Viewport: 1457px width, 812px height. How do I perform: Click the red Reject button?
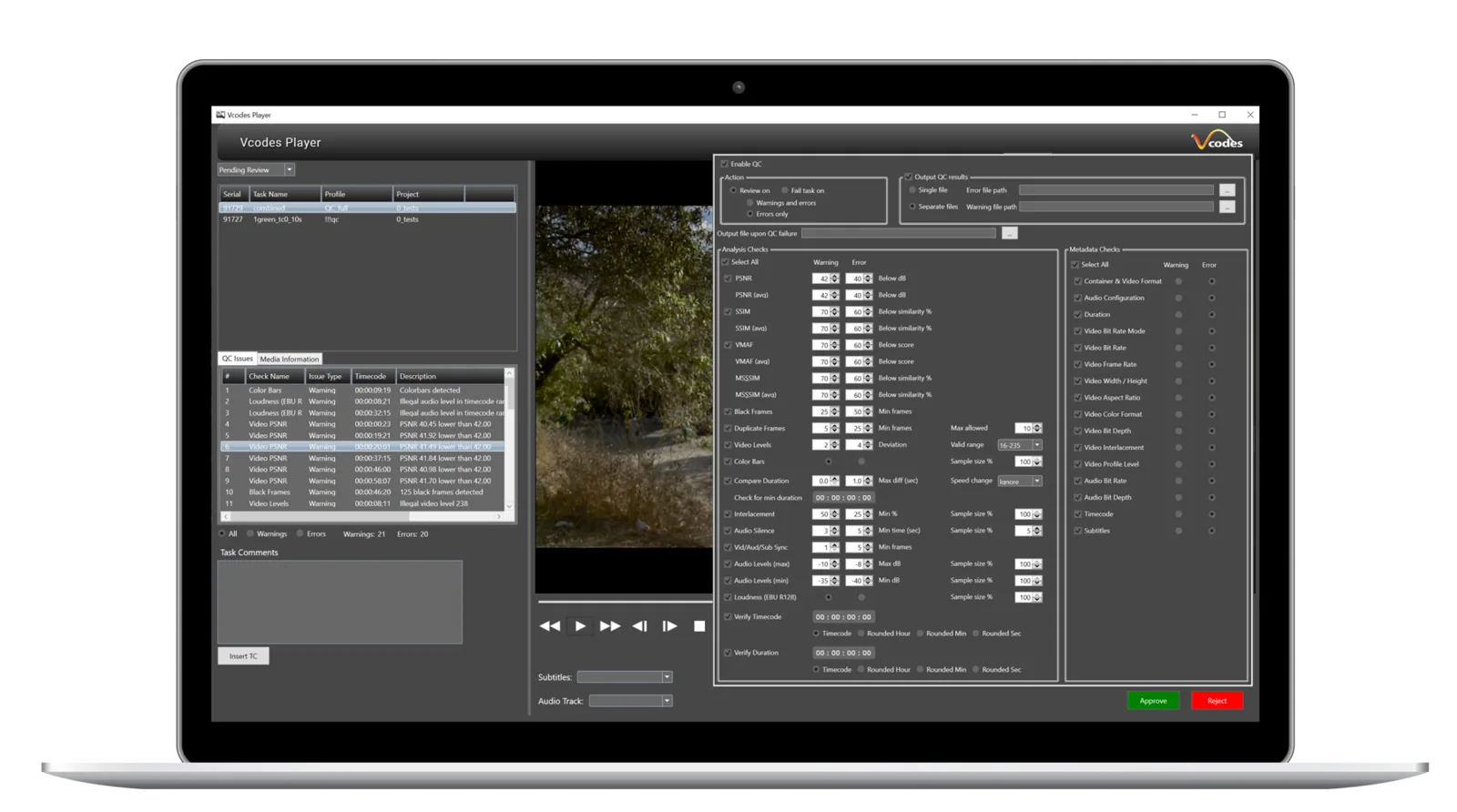click(1218, 701)
